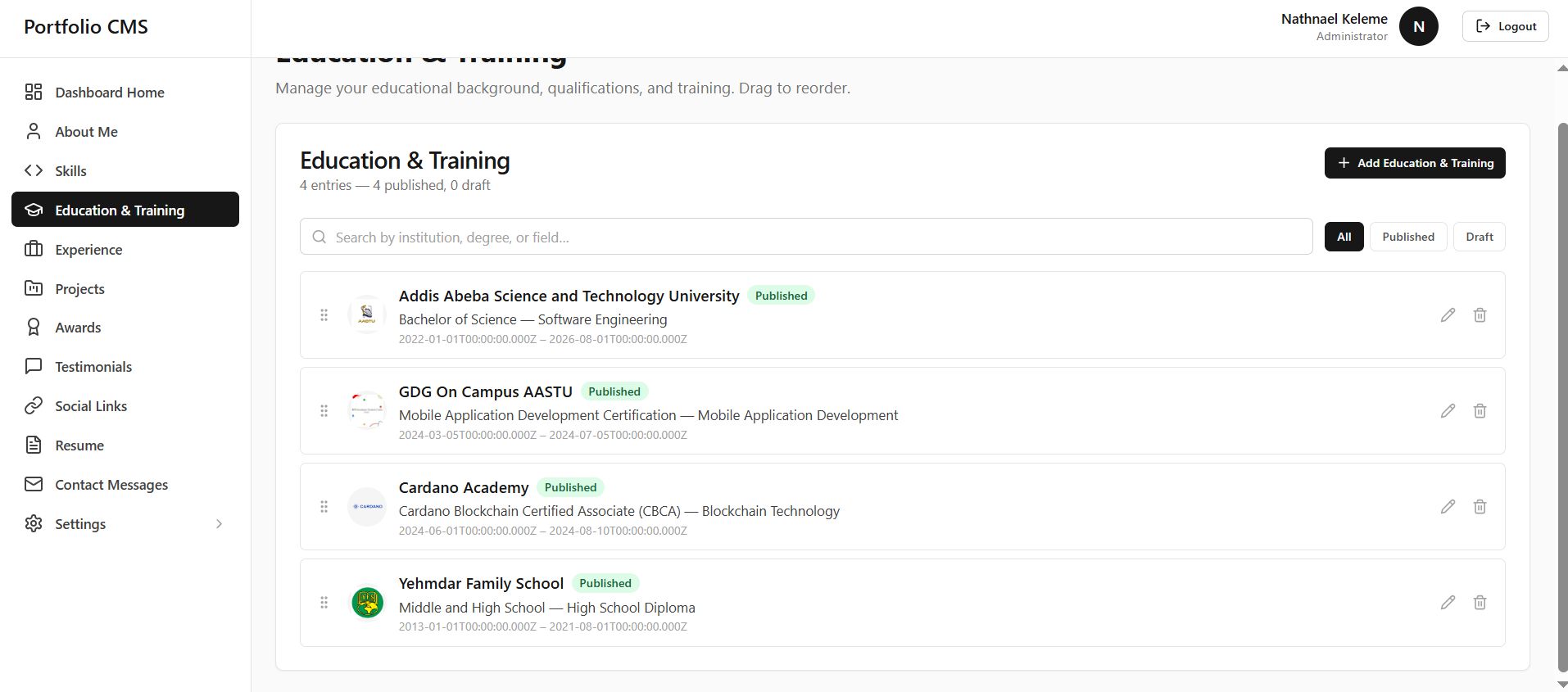The height and width of the screenshot is (692, 1568).
Task: Click Published badge on Addis Abeba University
Action: (781, 296)
